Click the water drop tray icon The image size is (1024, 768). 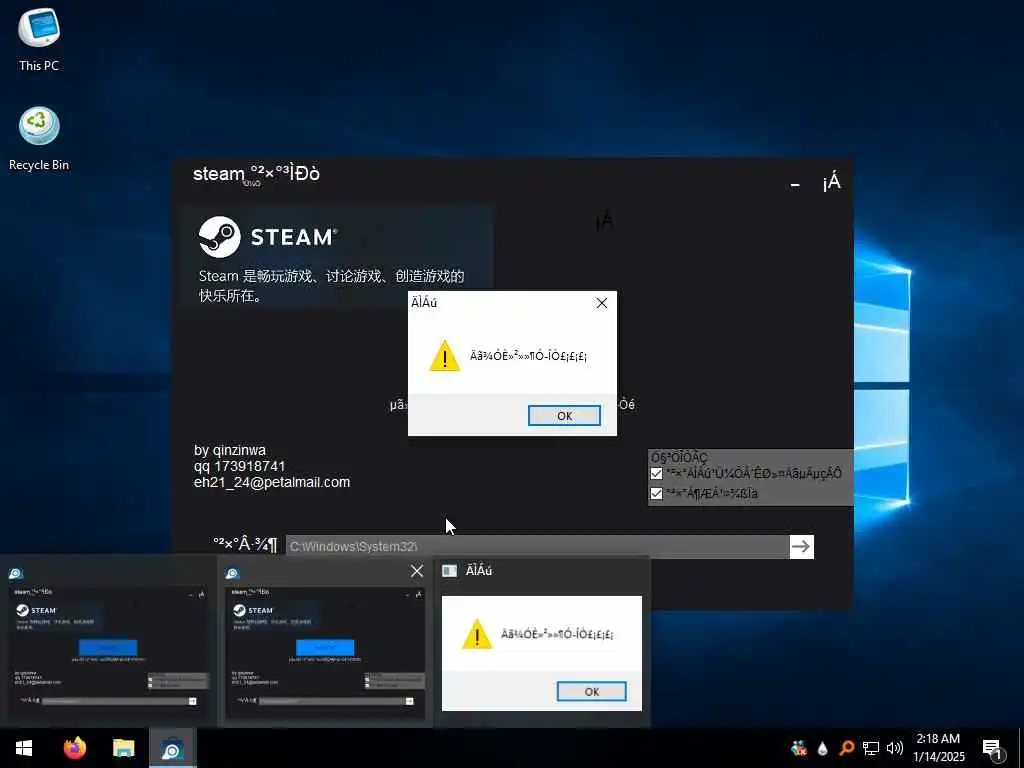tap(822, 748)
